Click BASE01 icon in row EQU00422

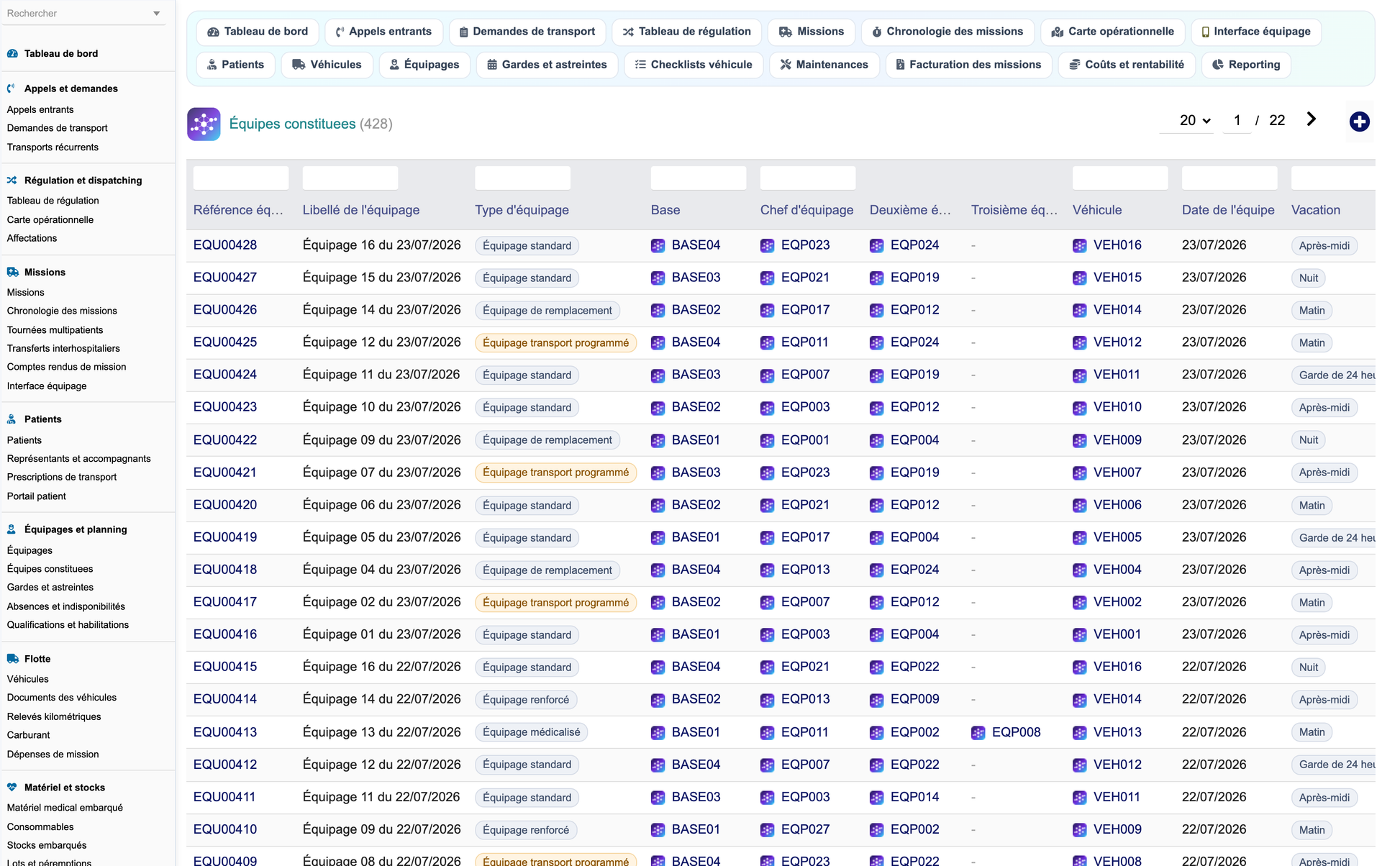click(x=658, y=441)
